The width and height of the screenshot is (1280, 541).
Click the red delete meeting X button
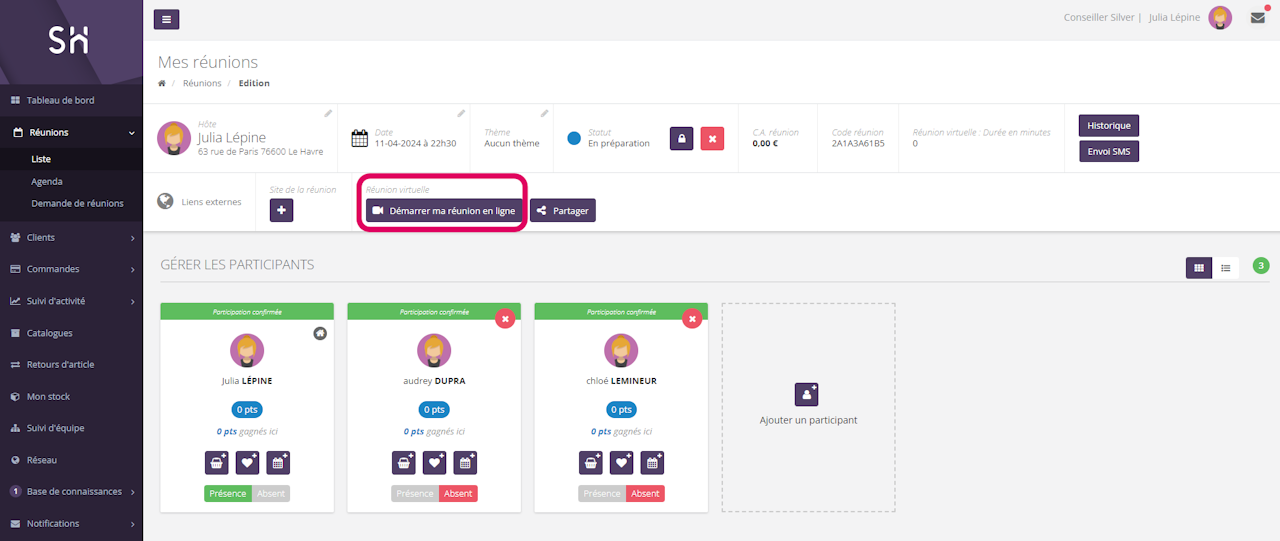click(x=712, y=139)
